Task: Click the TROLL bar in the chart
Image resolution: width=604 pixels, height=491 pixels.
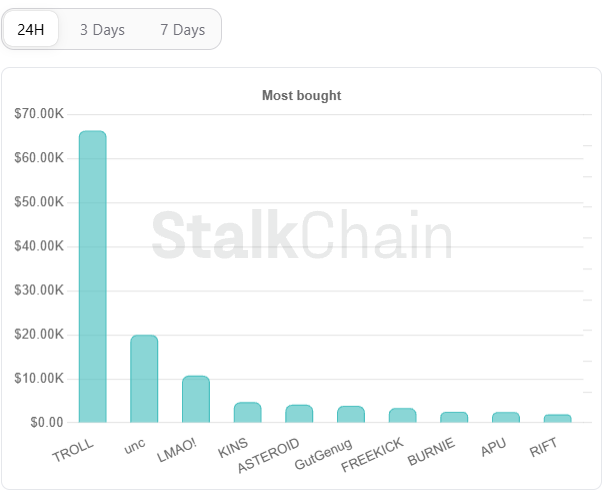Action: tap(92, 277)
